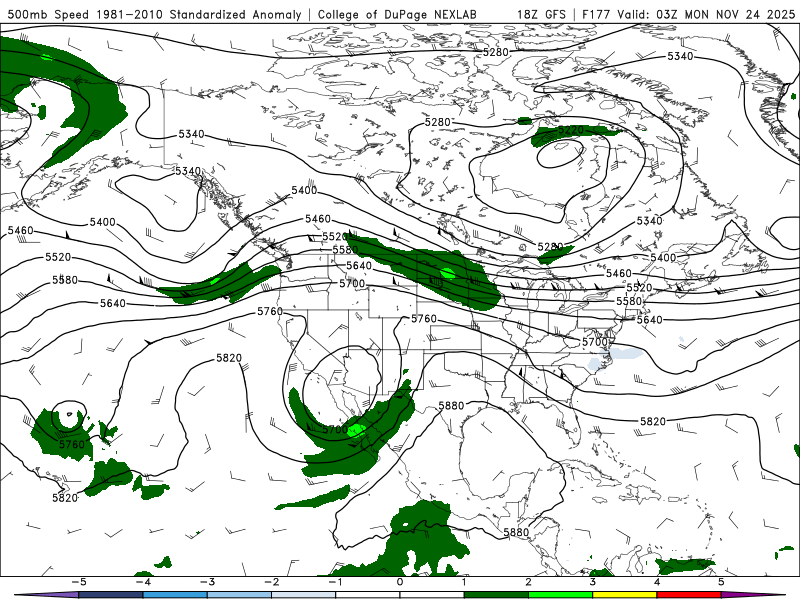Screen dimensions: 800x600
Task: Select the bright green 2 to 3 colorbar segment
Action: (x=561, y=595)
